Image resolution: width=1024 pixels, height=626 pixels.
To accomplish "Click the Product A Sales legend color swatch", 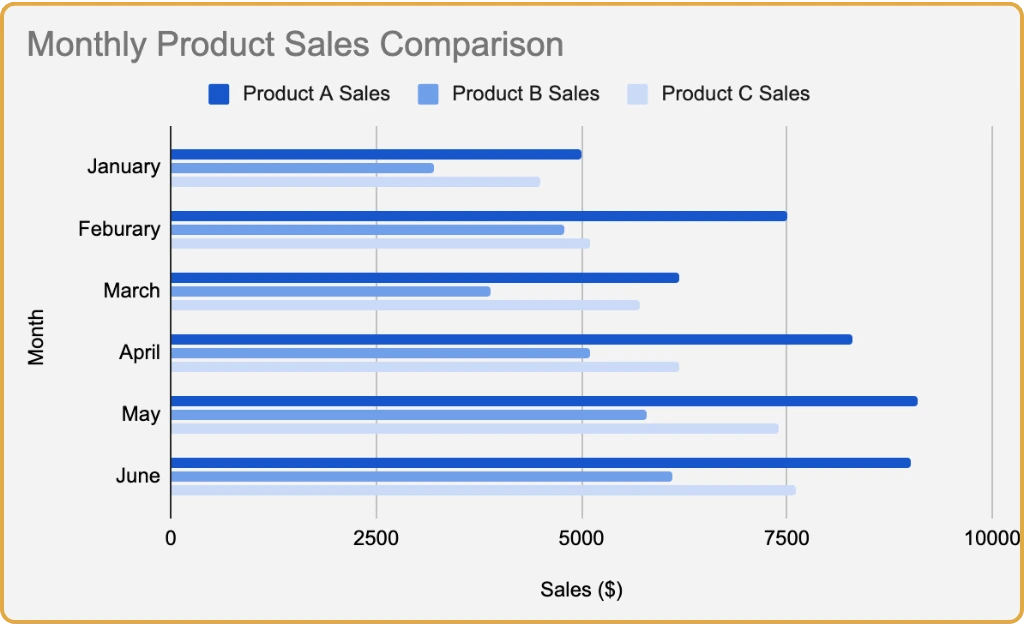I will pyautogui.click(x=219, y=94).
